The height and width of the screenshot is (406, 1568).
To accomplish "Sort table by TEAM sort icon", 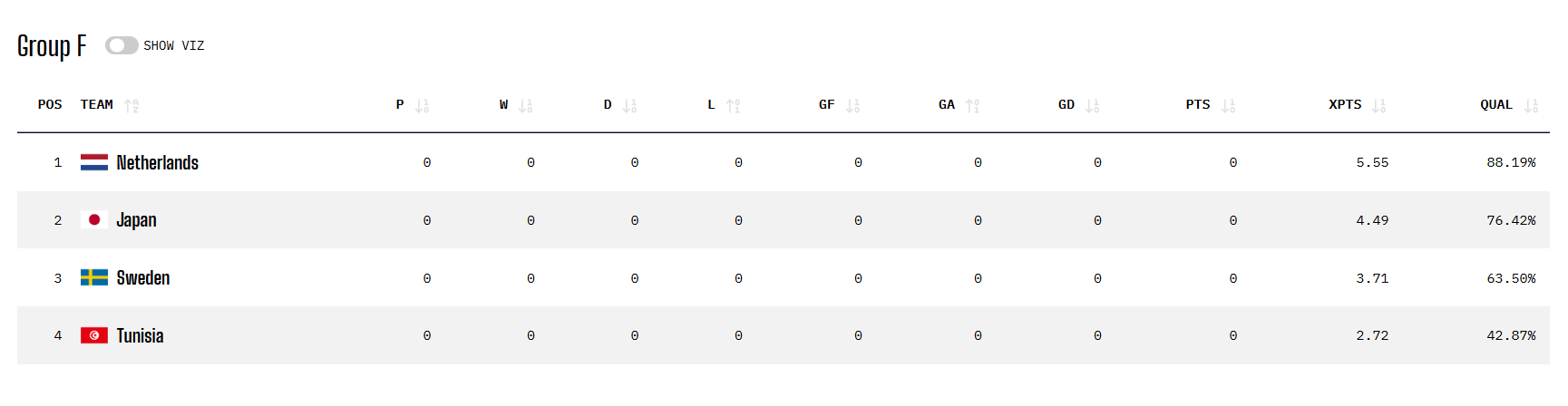I will (131, 105).
